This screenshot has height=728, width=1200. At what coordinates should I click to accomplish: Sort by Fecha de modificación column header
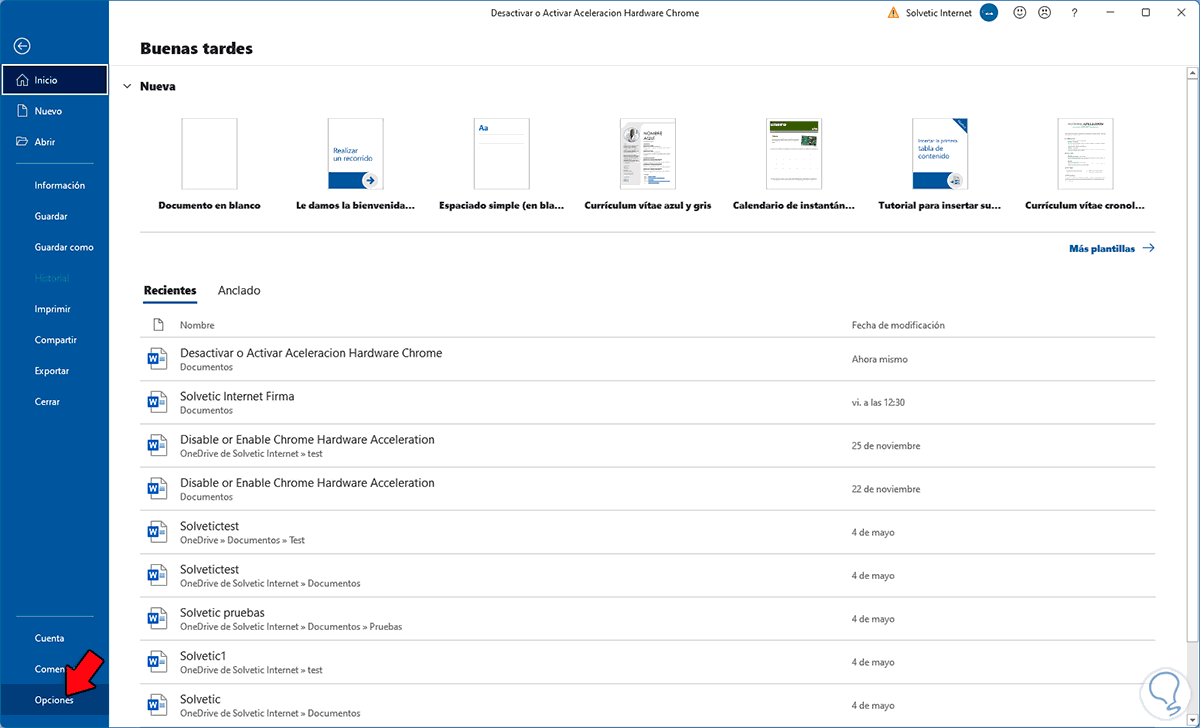pos(897,325)
